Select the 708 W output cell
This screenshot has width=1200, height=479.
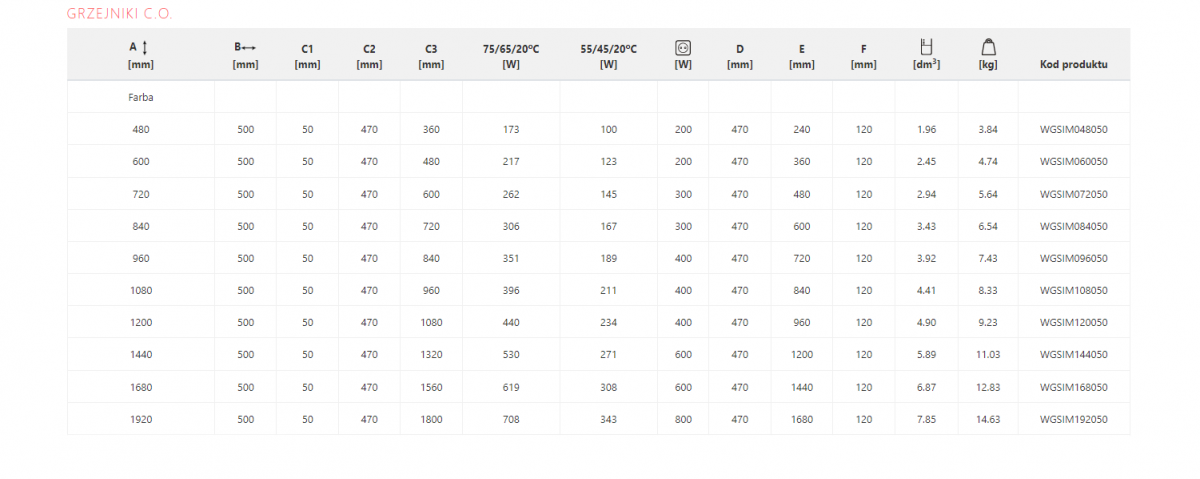click(511, 419)
